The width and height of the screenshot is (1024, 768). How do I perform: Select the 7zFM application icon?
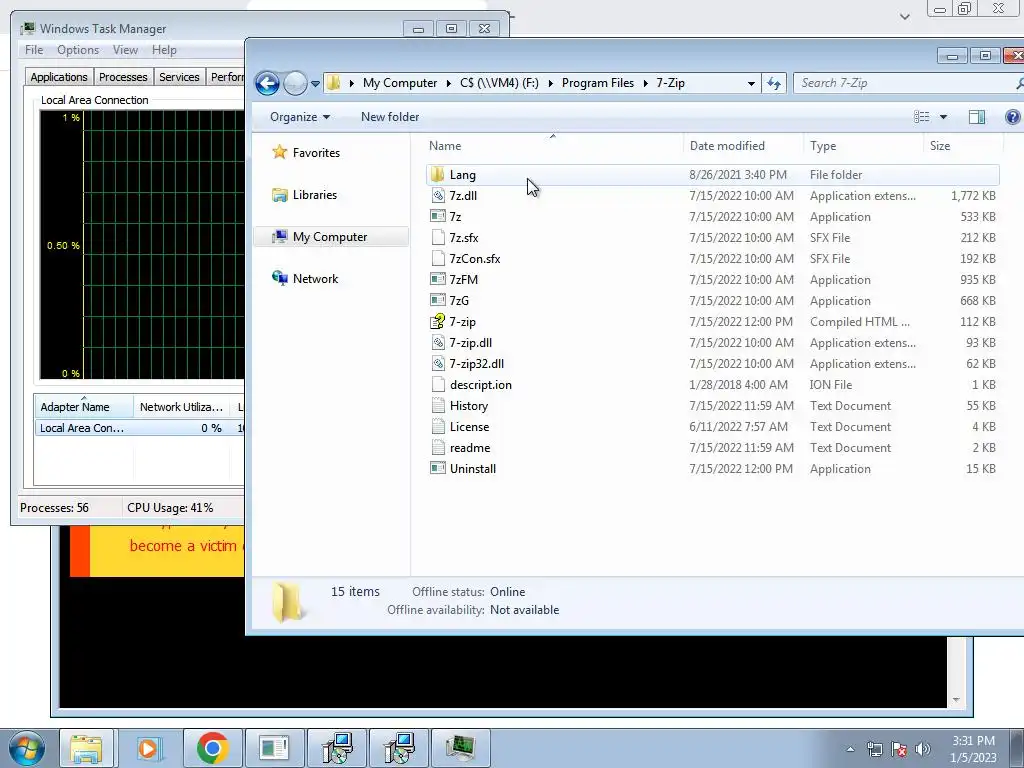438,279
